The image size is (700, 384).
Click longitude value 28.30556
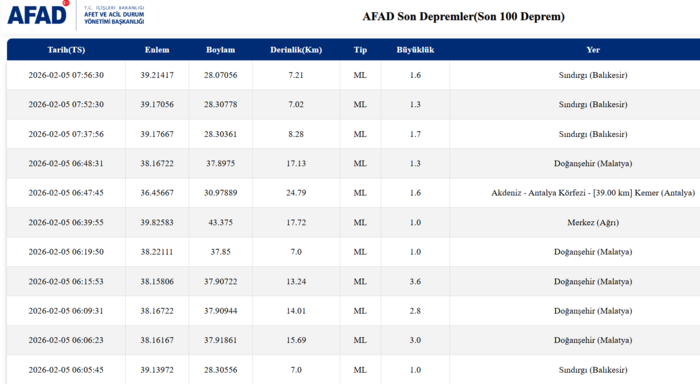(x=221, y=370)
